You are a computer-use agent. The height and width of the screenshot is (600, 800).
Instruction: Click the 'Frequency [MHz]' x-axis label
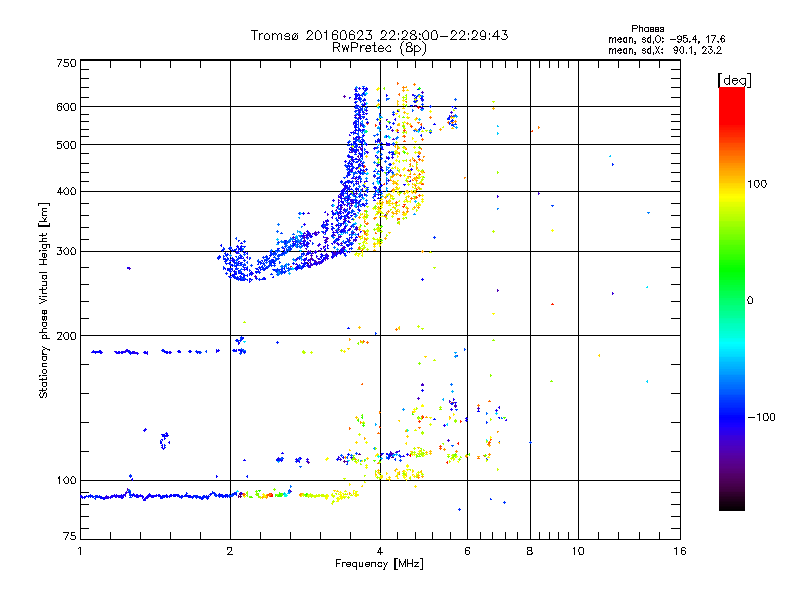[x=379, y=564]
